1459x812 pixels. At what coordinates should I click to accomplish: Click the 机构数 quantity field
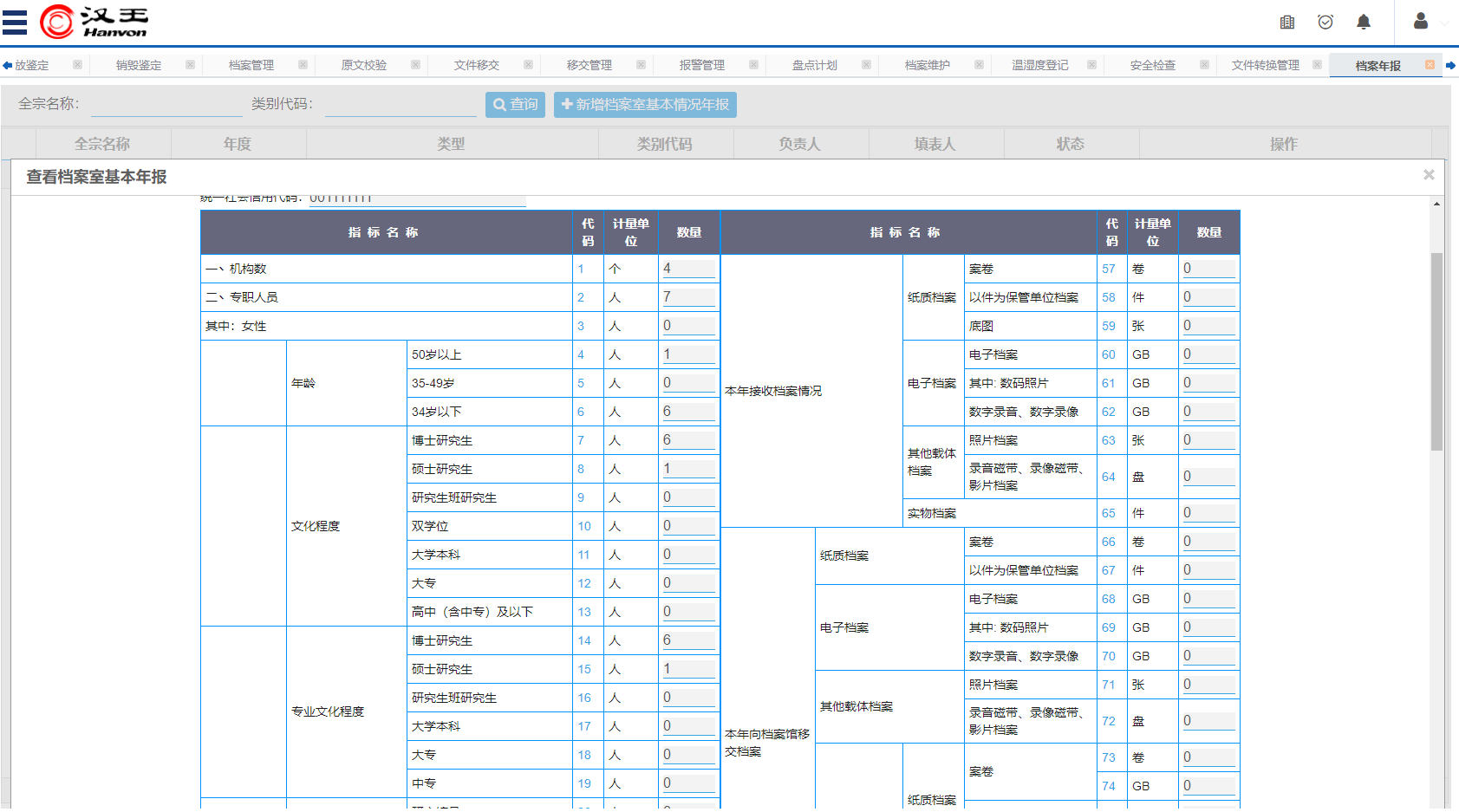point(688,269)
